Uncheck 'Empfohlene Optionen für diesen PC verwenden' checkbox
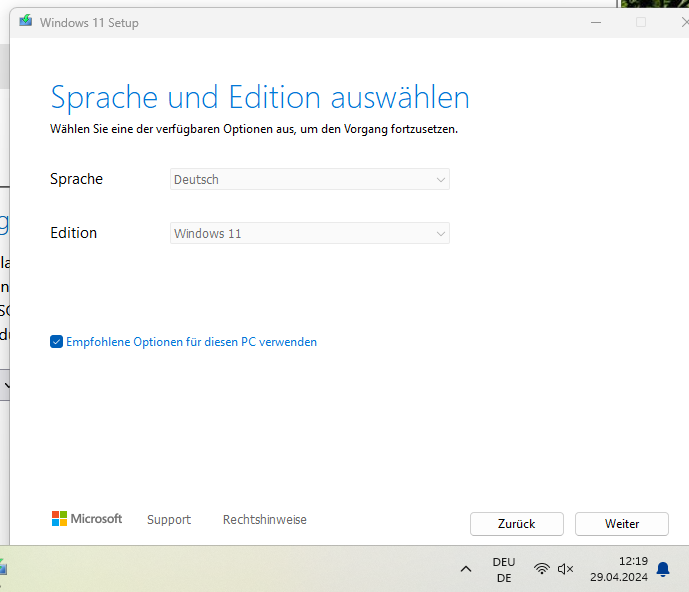689x592 pixels. point(56,341)
